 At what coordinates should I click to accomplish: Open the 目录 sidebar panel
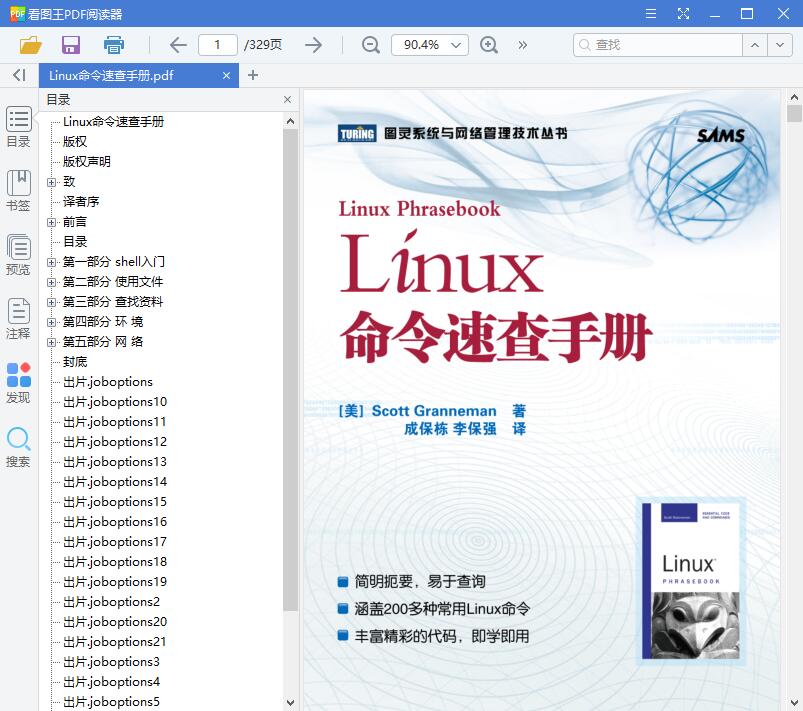[18, 127]
